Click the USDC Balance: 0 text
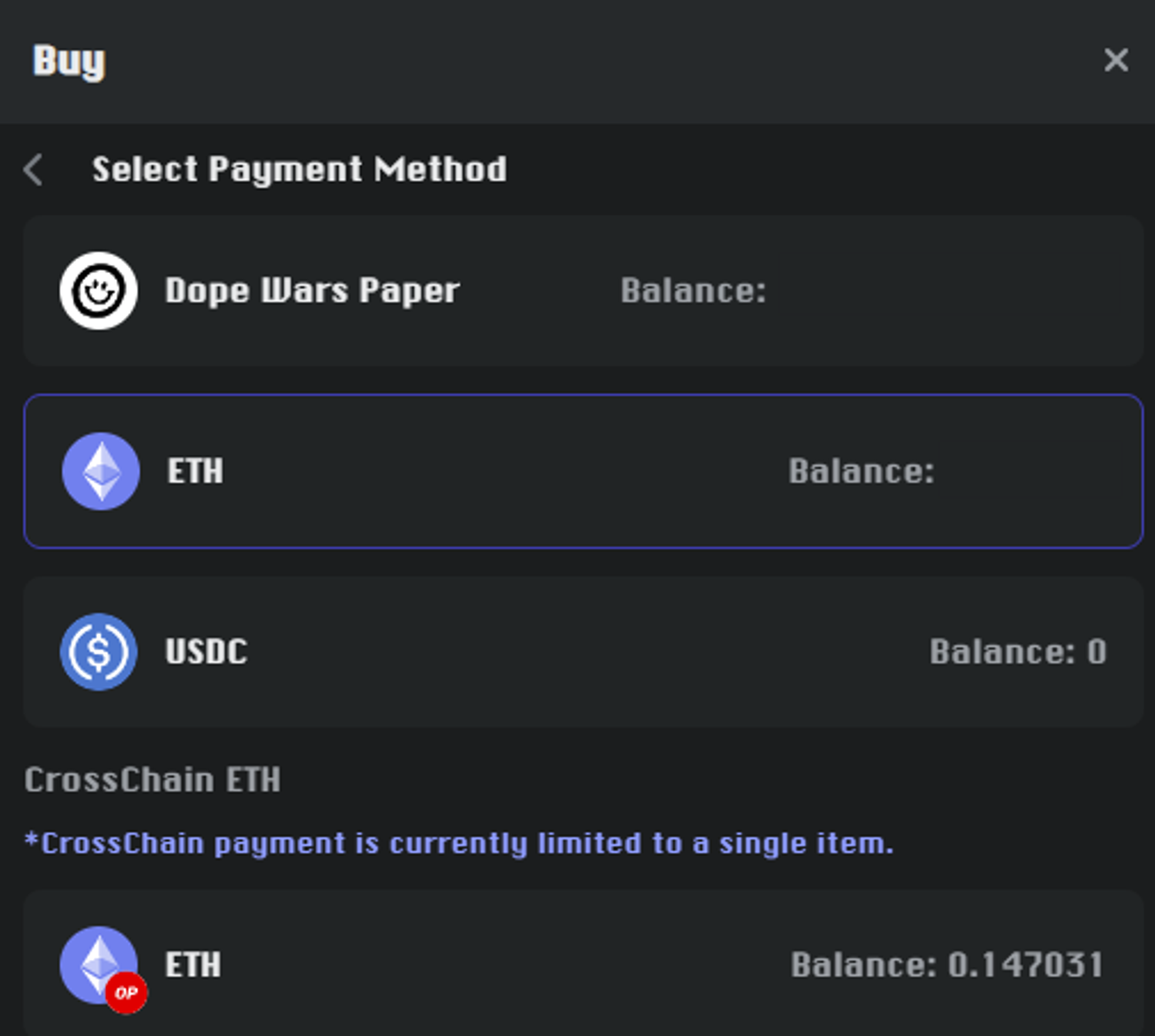The height and width of the screenshot is (1036, 1155). (x=1018, y=652)
